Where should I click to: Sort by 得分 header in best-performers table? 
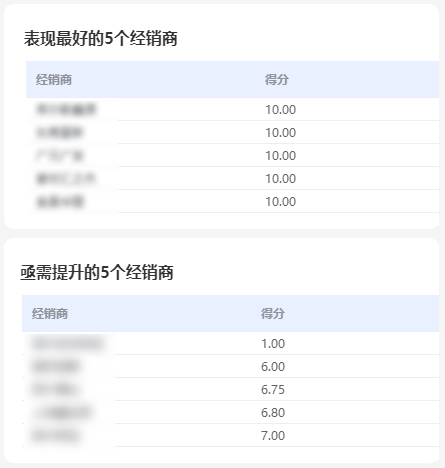[x=277, y=80]
